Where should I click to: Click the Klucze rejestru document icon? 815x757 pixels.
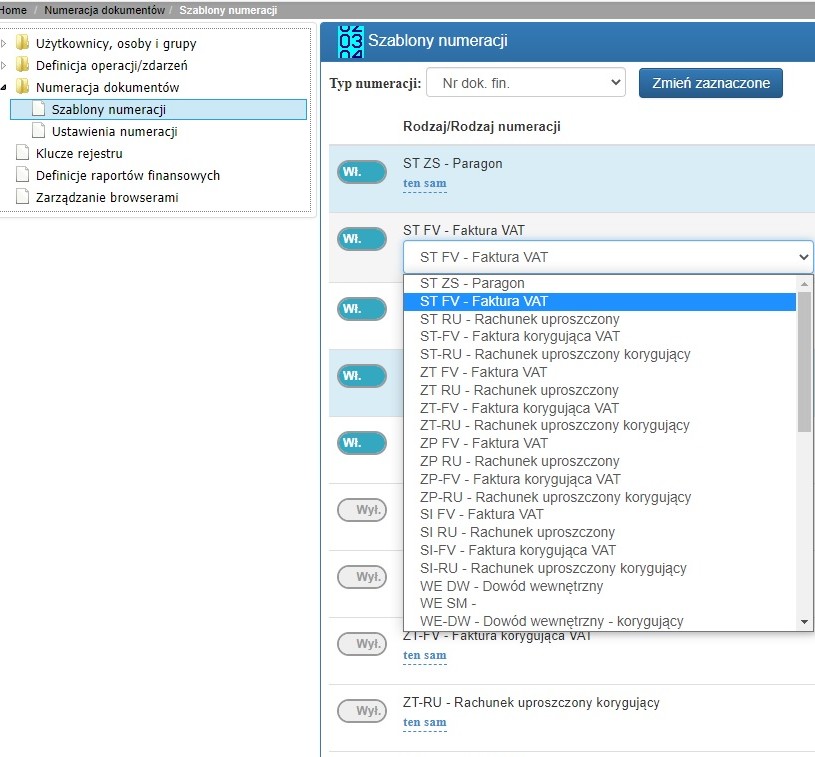(x=22, y=152)
